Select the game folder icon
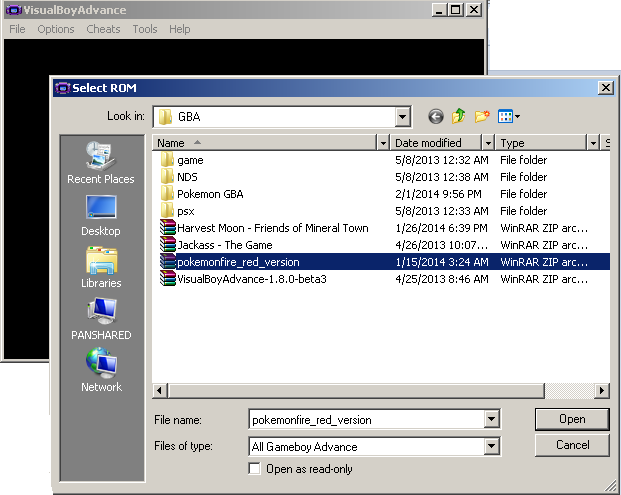621x495 pixels. point(167,160)
